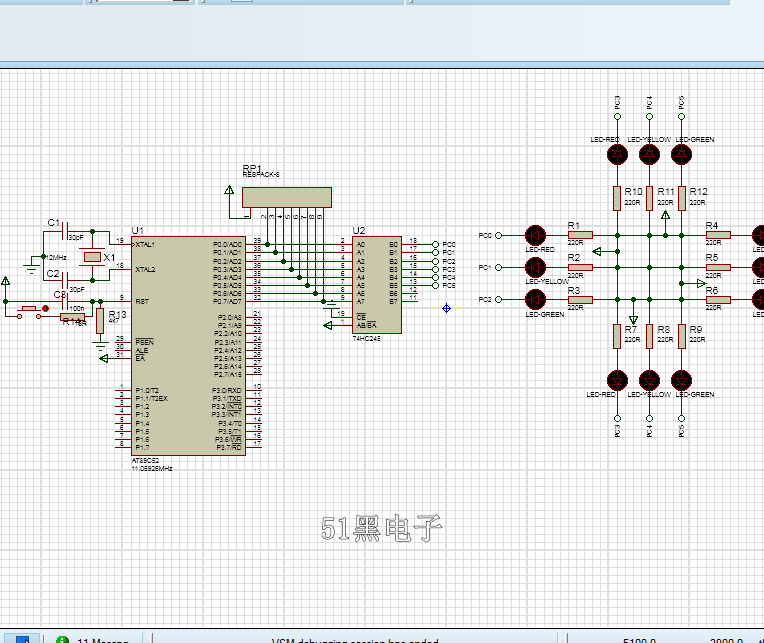Select resistor R5 220R

718,267
